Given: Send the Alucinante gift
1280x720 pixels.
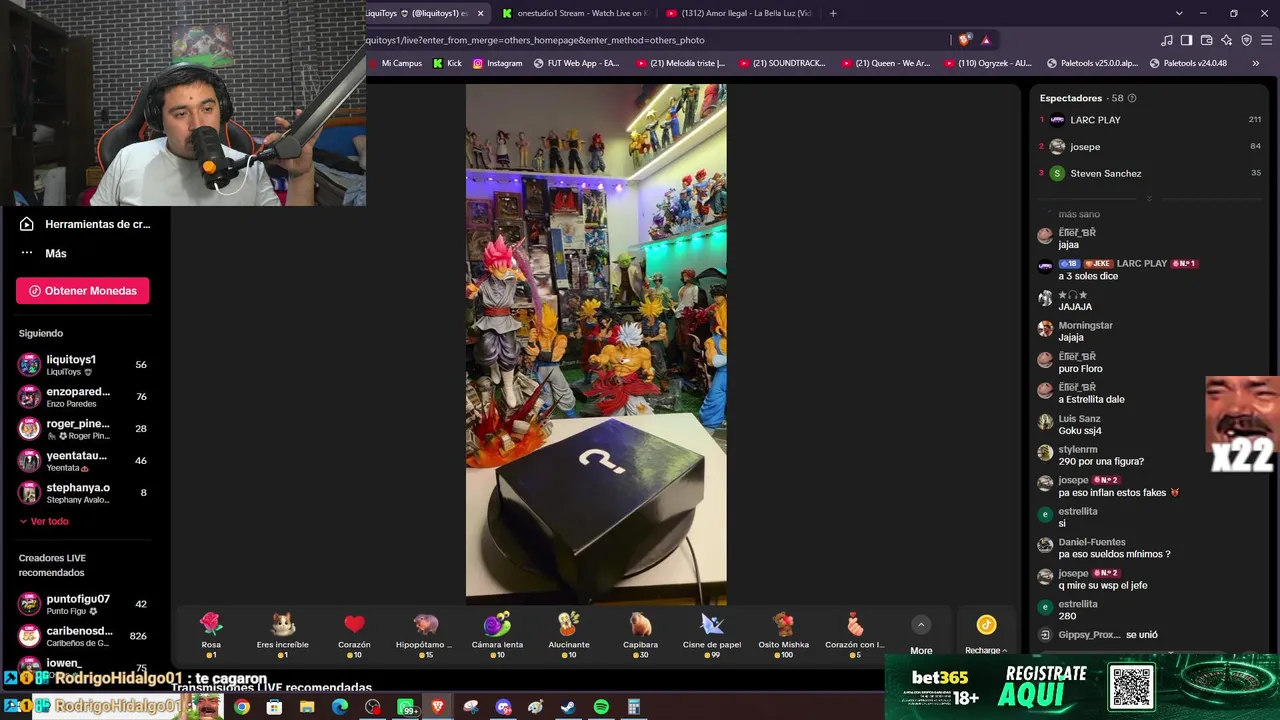Looking at the screenshot, I should pyautogui.click(x=569, y=634).
